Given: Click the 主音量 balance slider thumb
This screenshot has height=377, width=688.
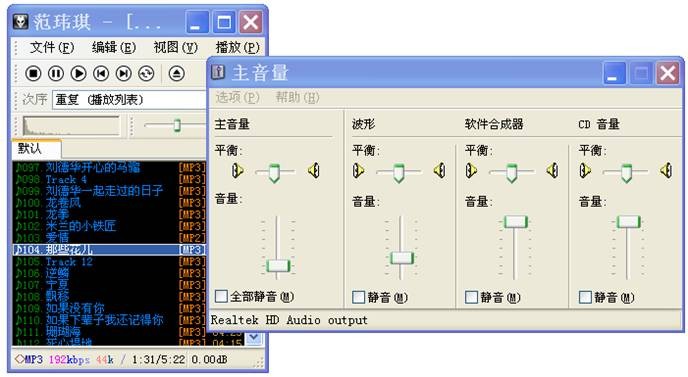Looking at the screenshot, I should pyautogui.click(x=274, y=173).
